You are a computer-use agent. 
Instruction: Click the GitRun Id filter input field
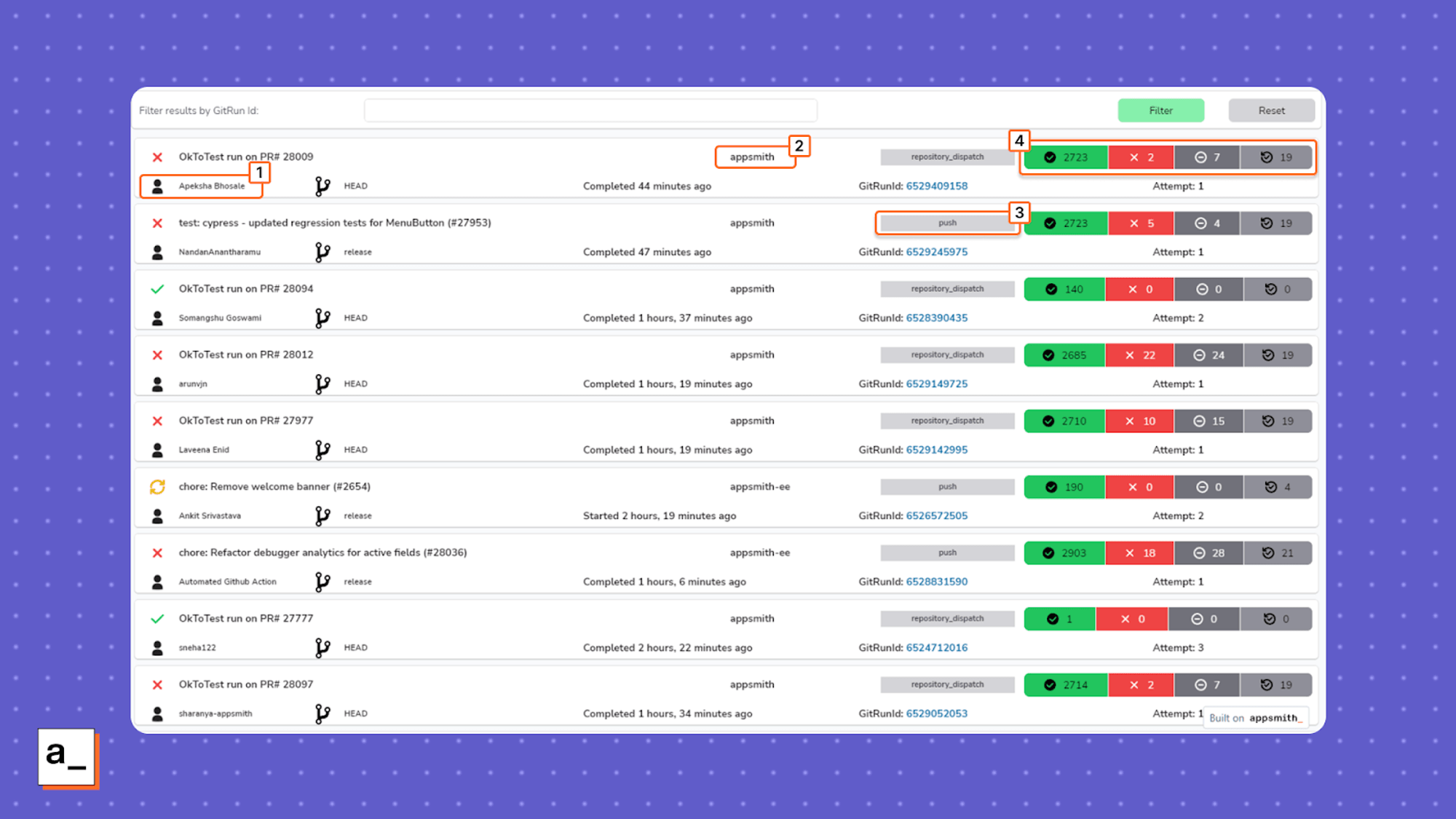[x=590, y=110]
